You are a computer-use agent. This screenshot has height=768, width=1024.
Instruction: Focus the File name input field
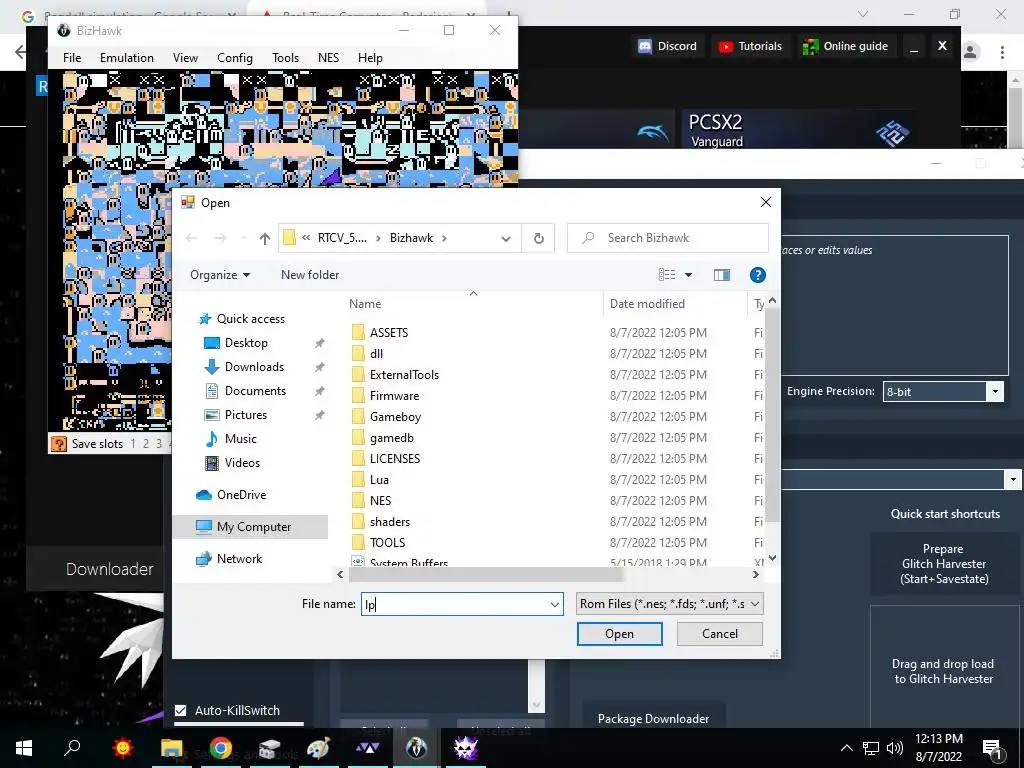[455, 604]
